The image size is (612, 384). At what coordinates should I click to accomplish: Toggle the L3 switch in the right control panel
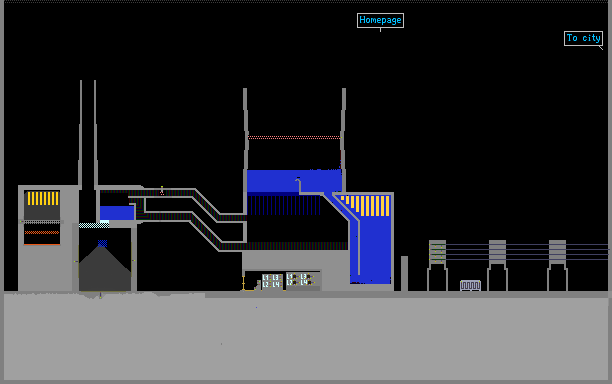tap(306, 277)
